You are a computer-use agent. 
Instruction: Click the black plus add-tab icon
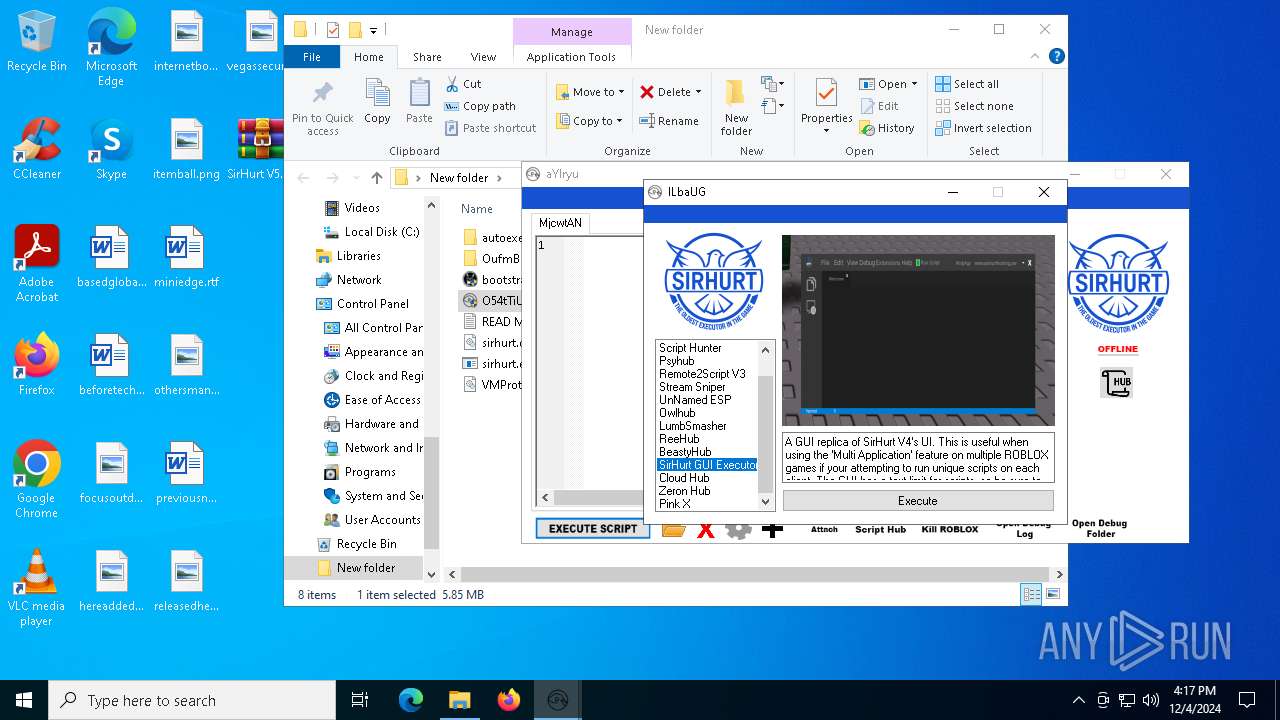point(772,529)
